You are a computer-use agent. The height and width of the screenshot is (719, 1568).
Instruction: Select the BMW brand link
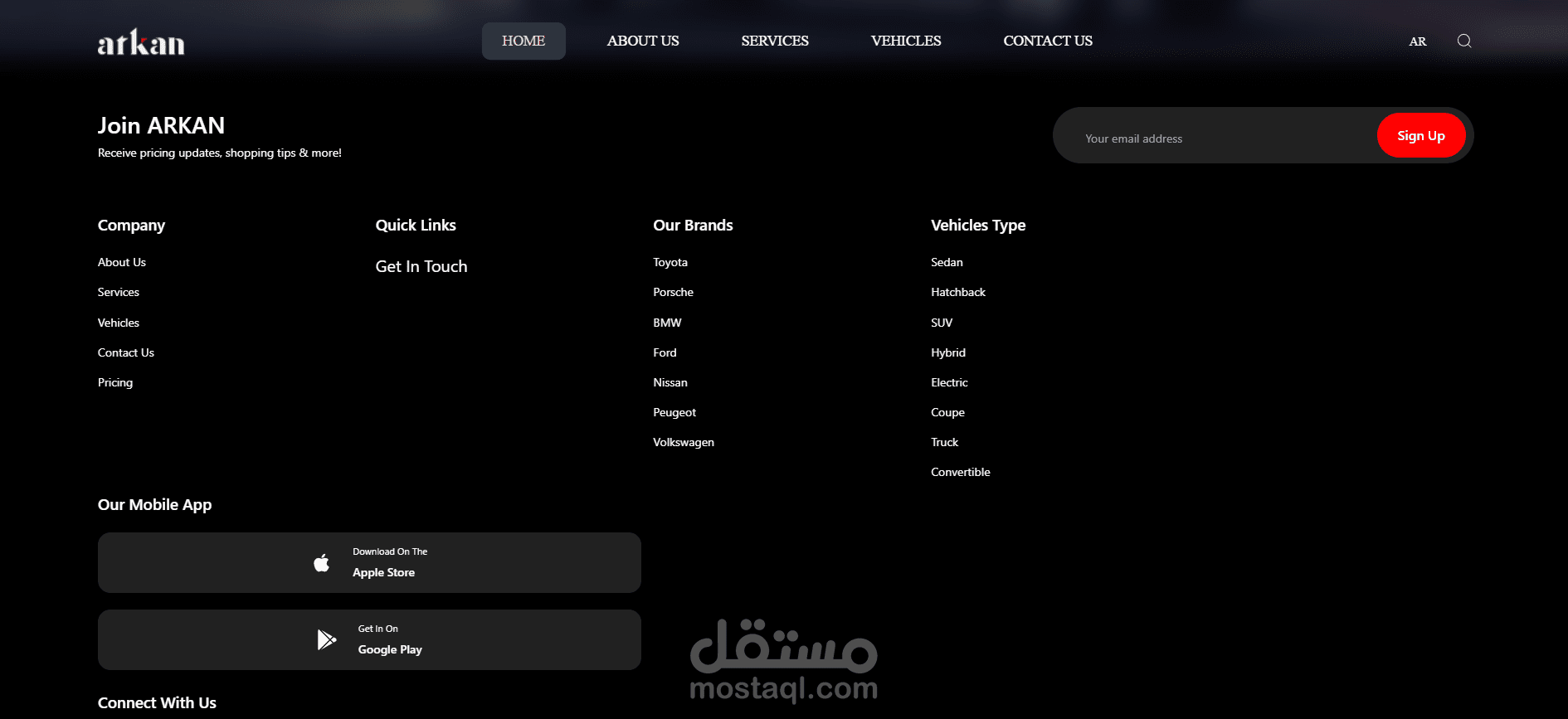667,323
